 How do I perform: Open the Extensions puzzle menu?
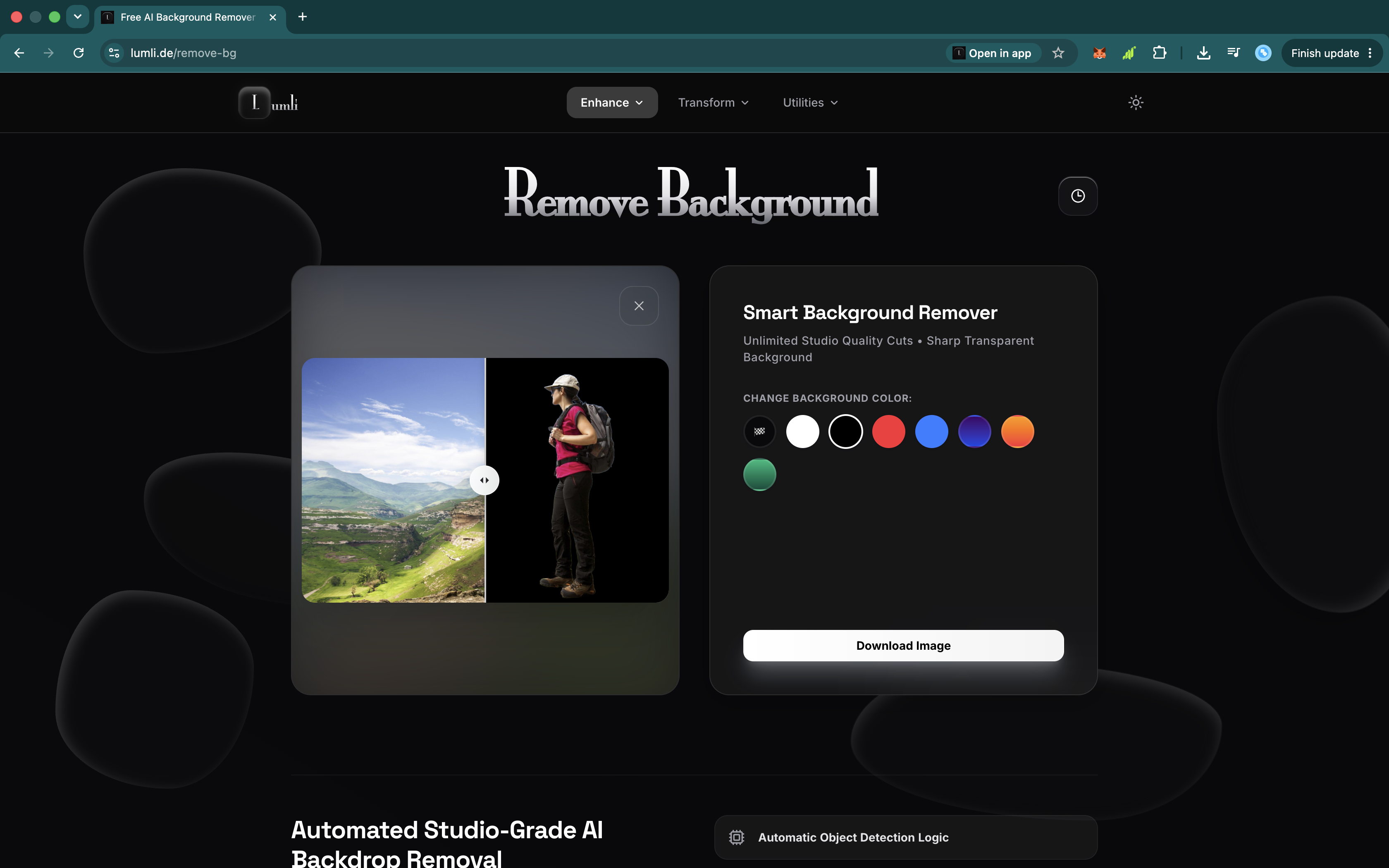[1160, 53]
